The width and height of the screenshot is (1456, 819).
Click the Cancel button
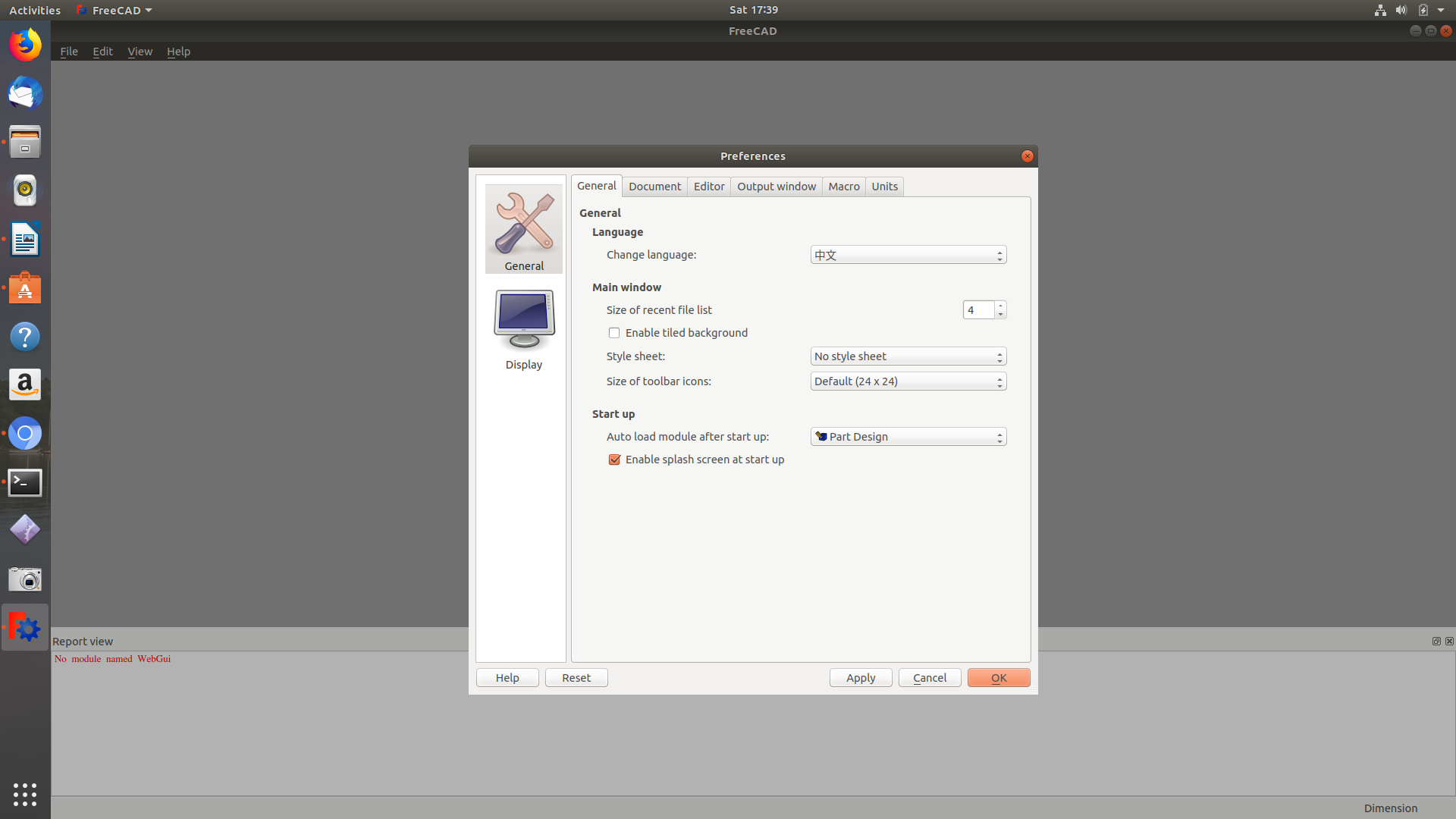click(x=930, y=678)
